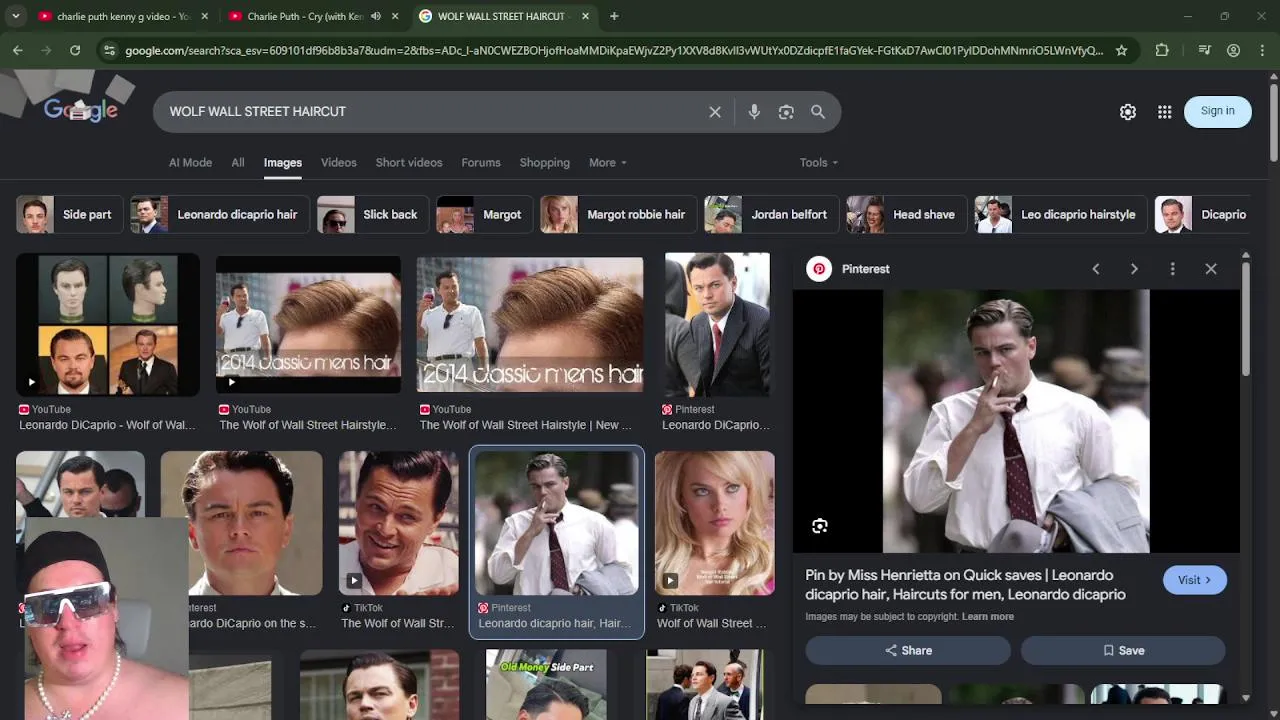Click the browser address bar URL
The width and height of the screenshot is (1280, 720).
coord(612,50)
